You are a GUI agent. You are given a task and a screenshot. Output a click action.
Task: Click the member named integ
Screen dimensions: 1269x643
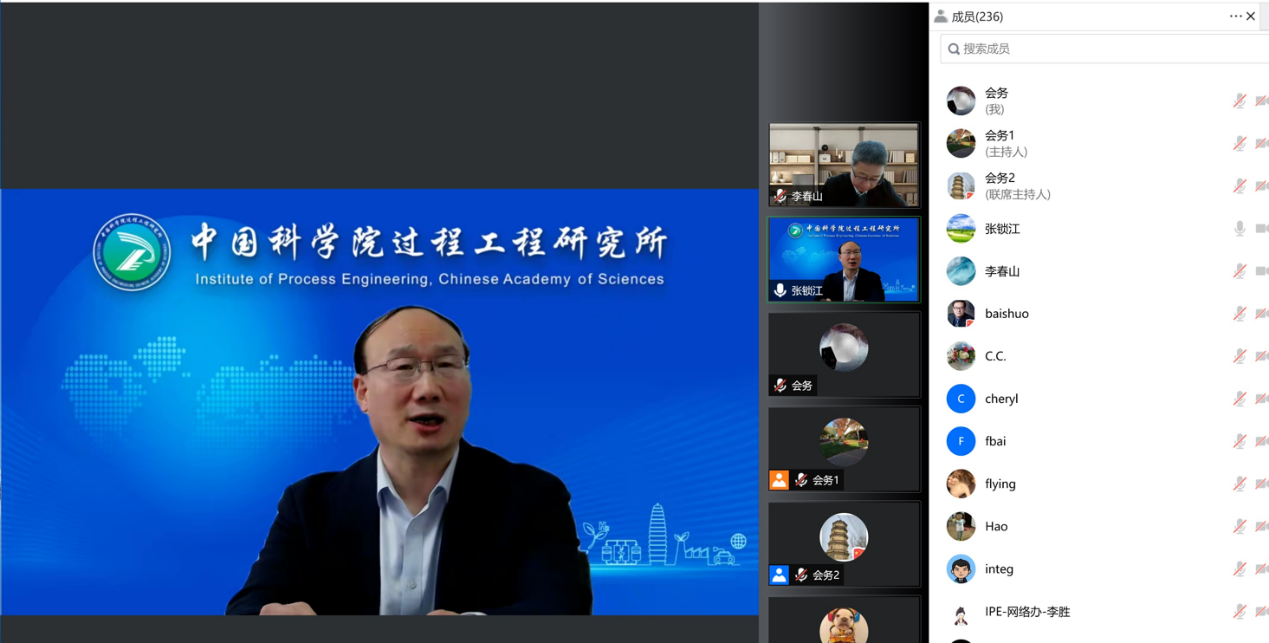999,569
